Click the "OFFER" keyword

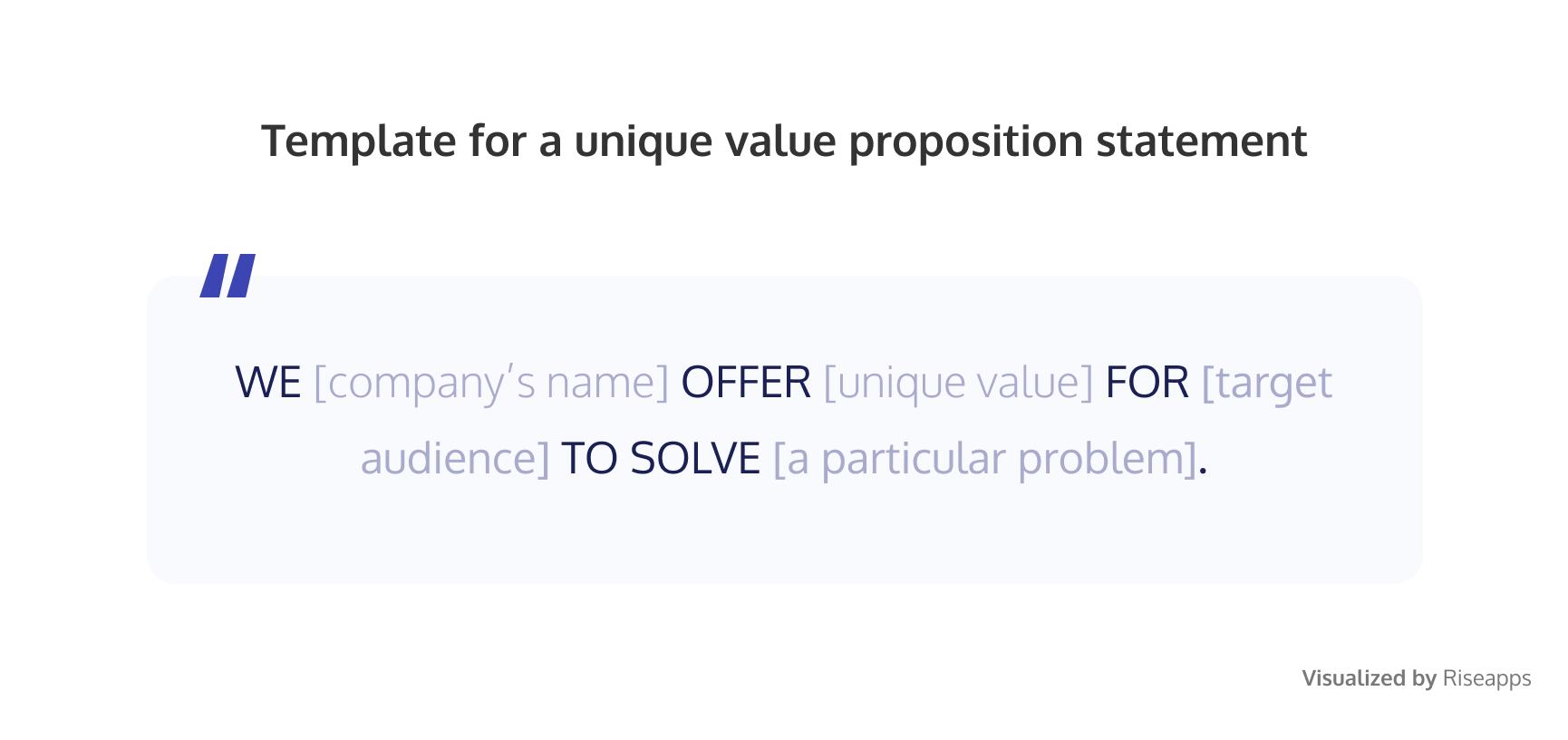[x=745, y=383]
